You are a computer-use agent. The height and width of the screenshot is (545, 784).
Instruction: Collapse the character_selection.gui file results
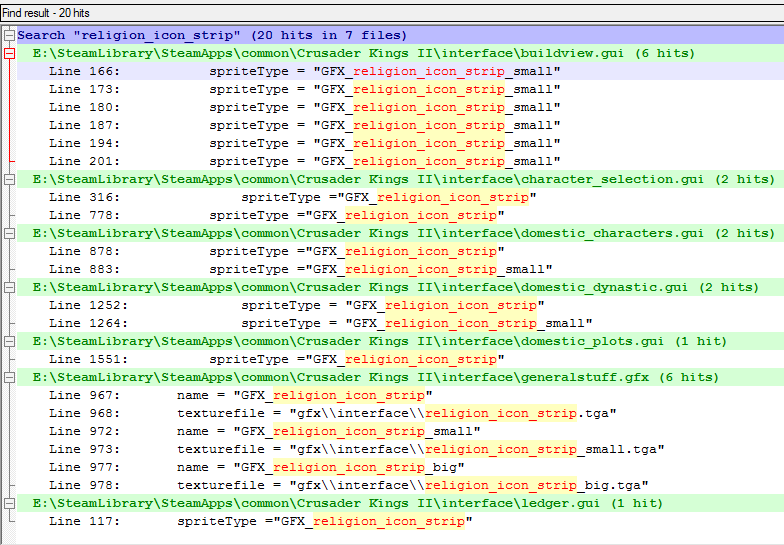pos(9,180)
